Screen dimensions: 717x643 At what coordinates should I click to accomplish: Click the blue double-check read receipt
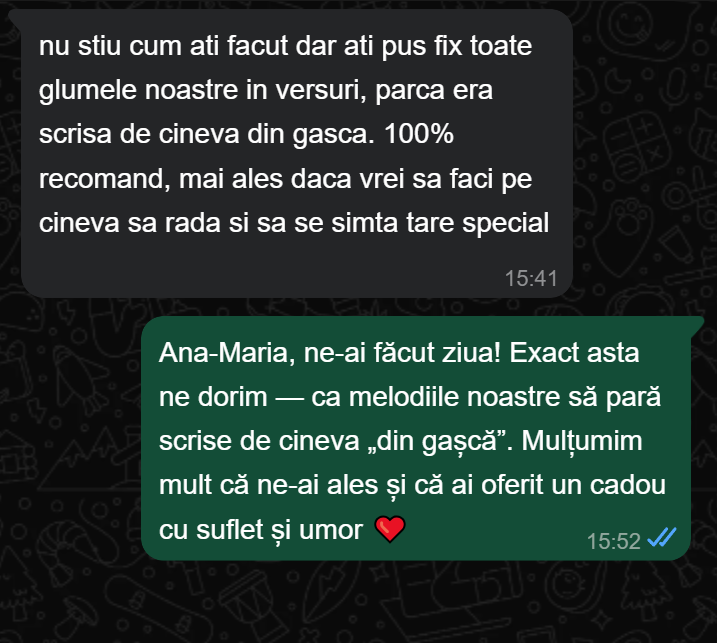pyautogui.click(x=662, y=537)
